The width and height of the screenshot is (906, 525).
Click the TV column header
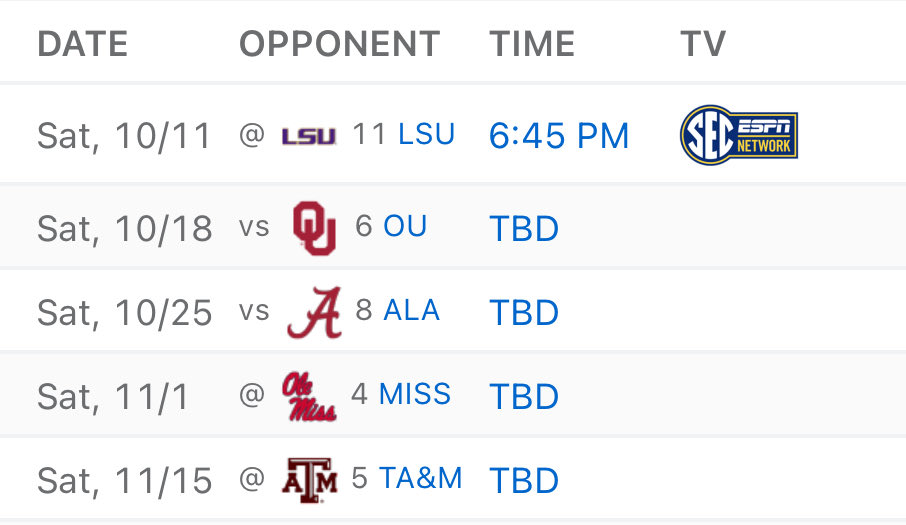pos(702,44)
